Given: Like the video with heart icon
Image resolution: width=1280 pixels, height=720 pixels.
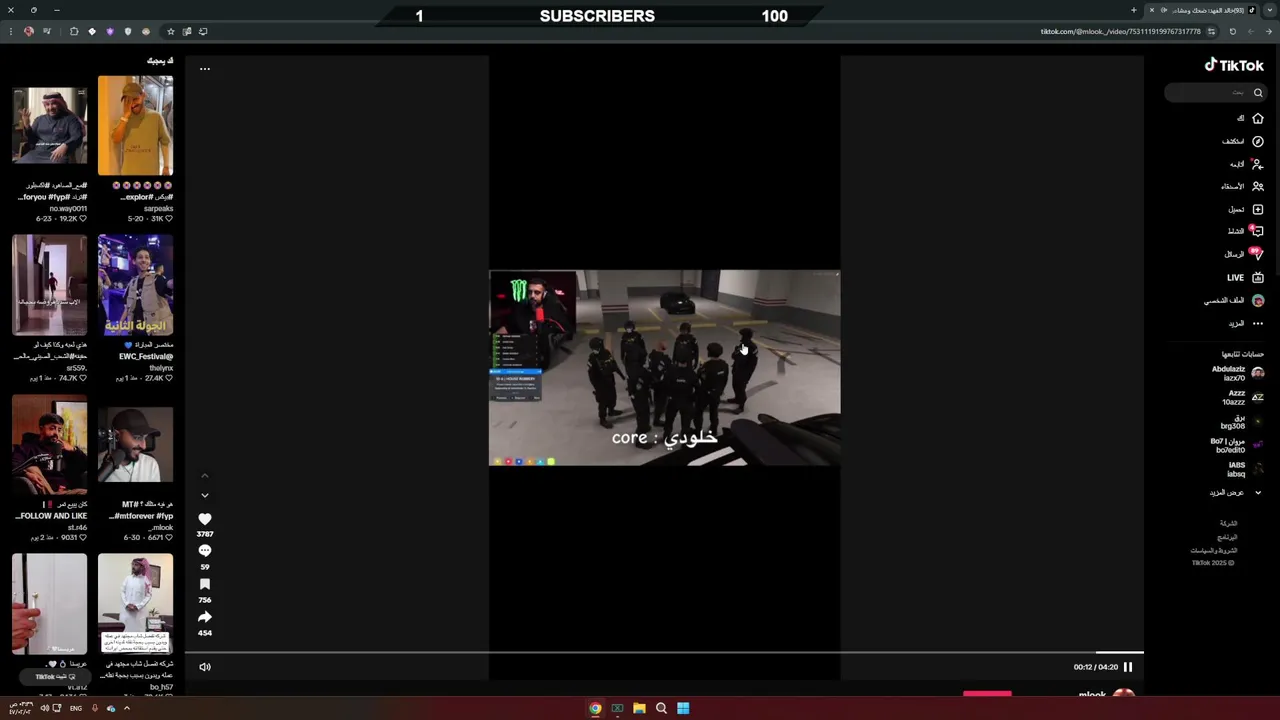Looking at the screenshot, I should coord(205,519).
